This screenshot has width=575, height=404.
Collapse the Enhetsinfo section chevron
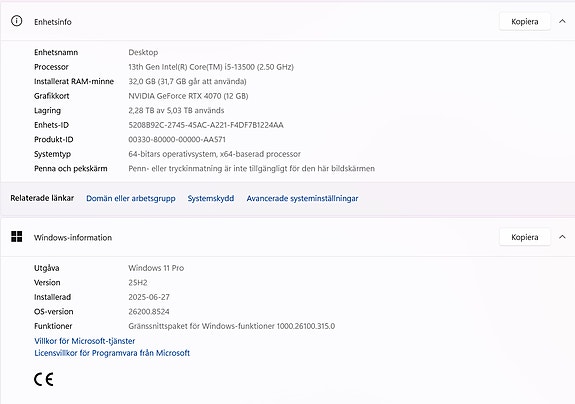(x=562, y=21)
